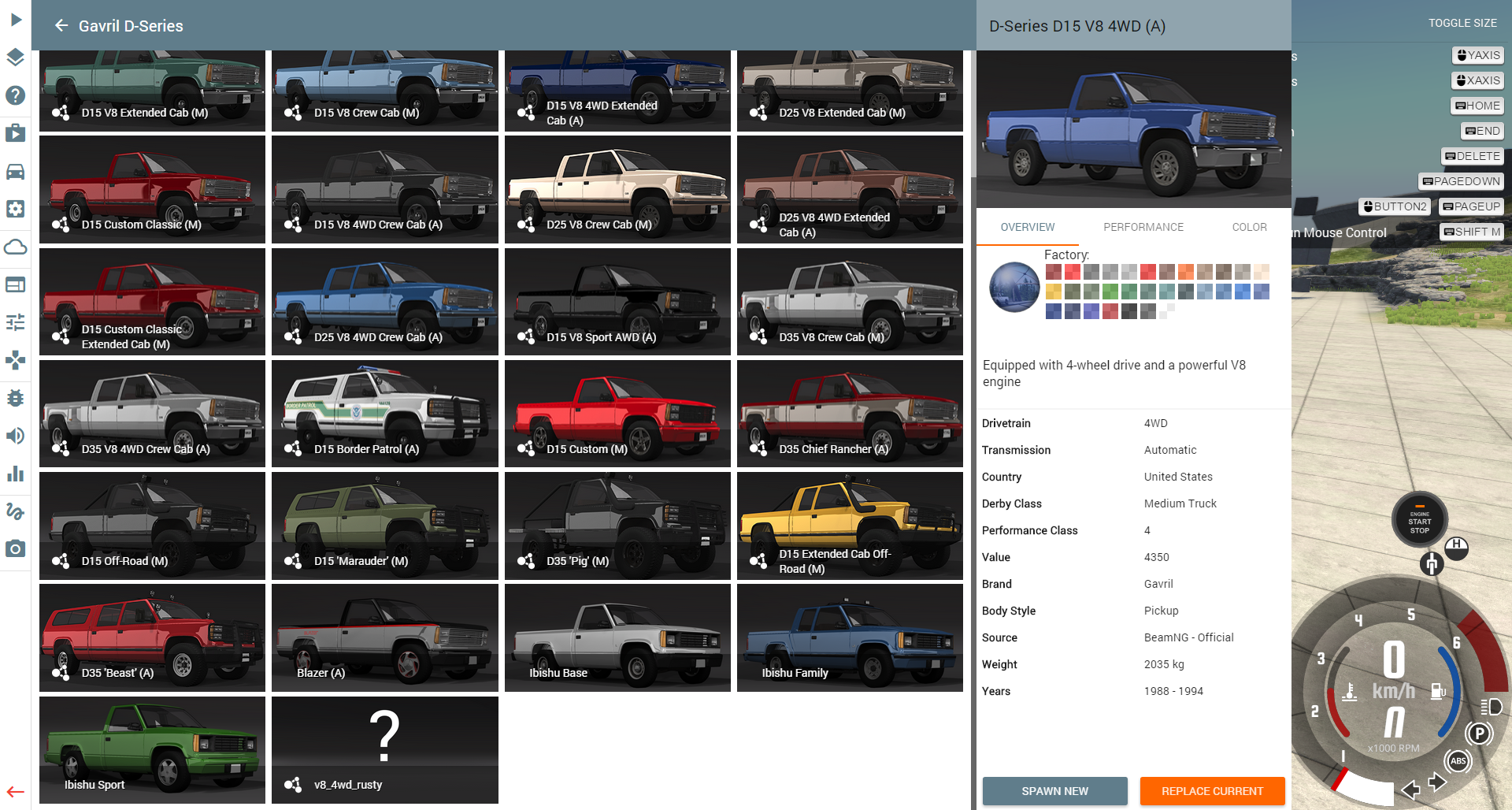Click the red exit arrow in the sidebar
Viewport: 1512px width, 810px height.
[16, 792]
